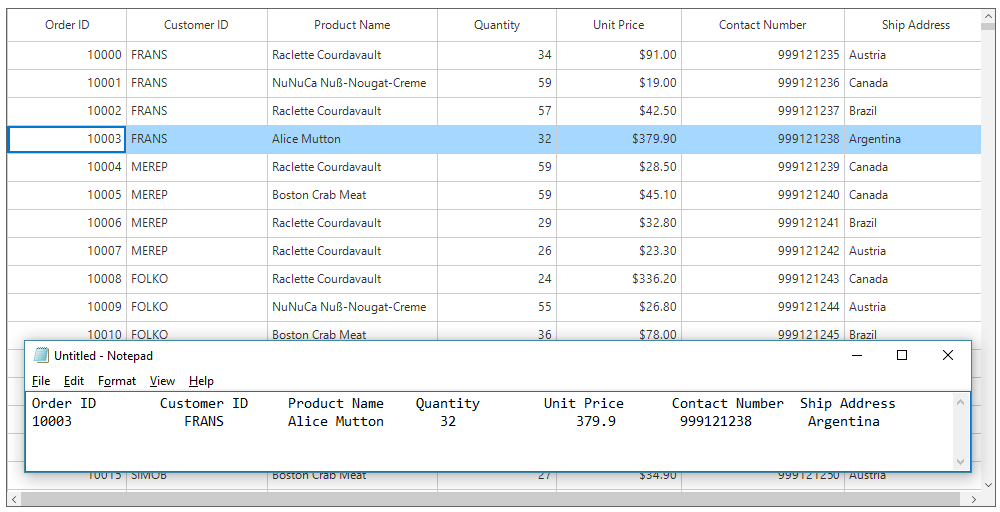Click the Notepad scrollbar down arrow
Viewport: 1000px width, 512px height.
tap(960, 462)
